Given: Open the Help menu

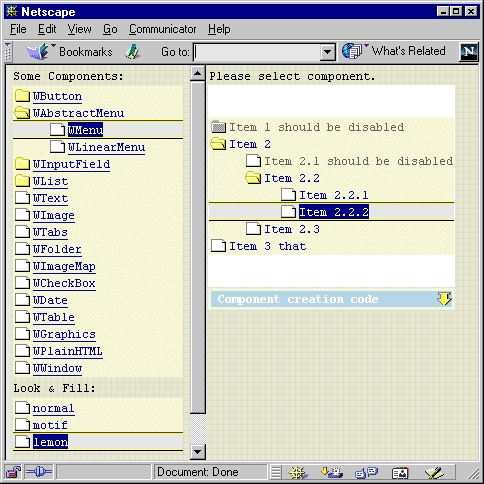Looking at the screenshot, I should click(x=219, y=29).
